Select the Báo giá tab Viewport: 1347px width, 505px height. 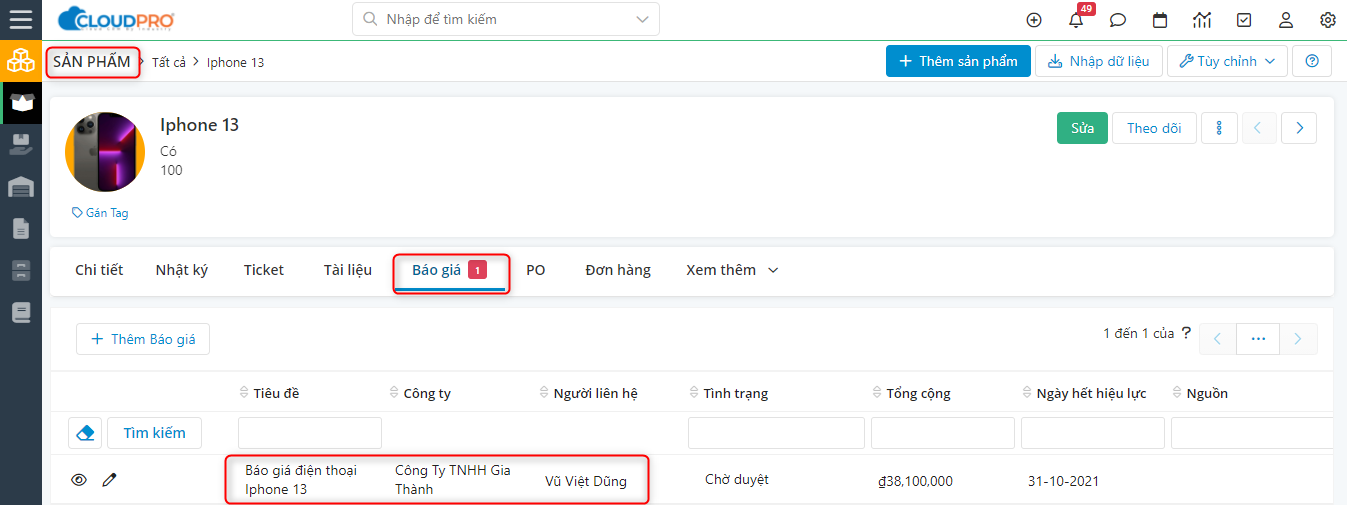pyautogui.click(x=450, y=270)
